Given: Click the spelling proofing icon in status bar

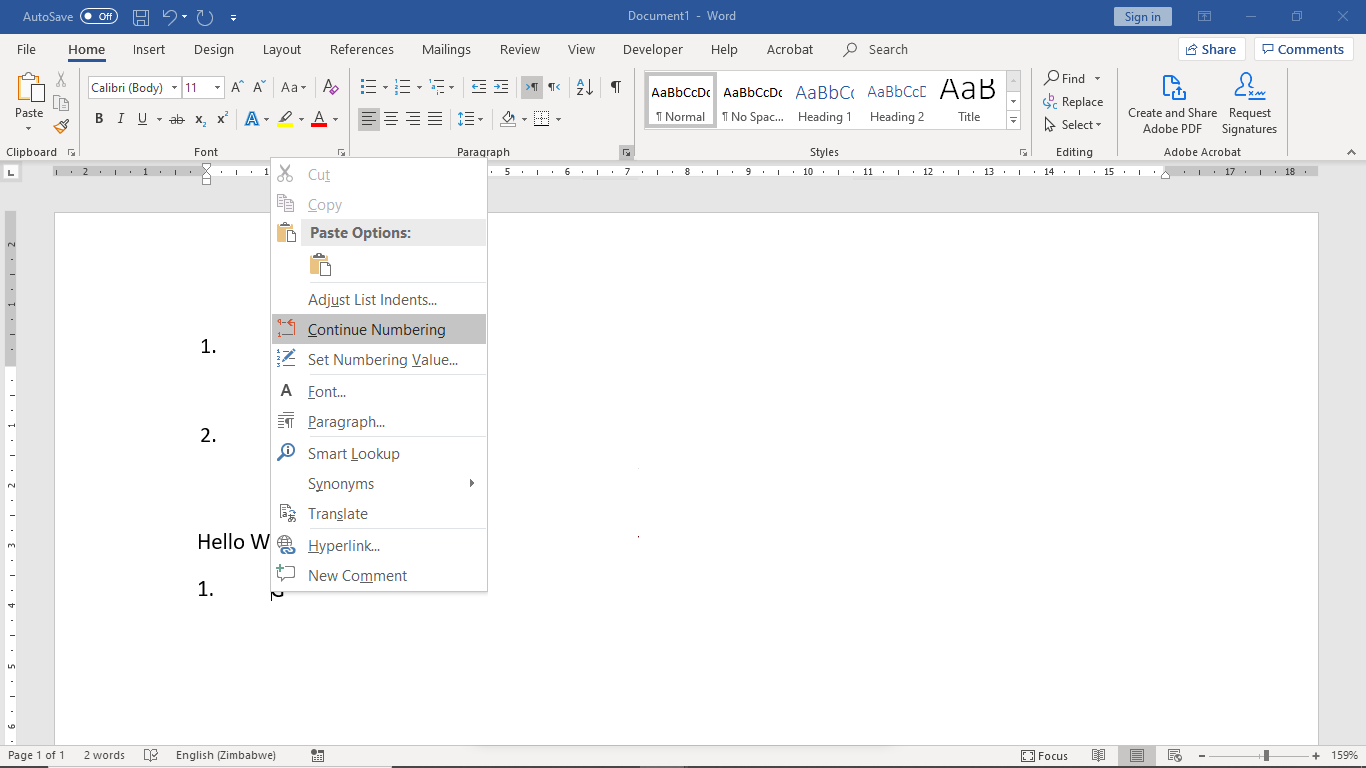Looking at the screenshot, I should [x=151, y=755].
